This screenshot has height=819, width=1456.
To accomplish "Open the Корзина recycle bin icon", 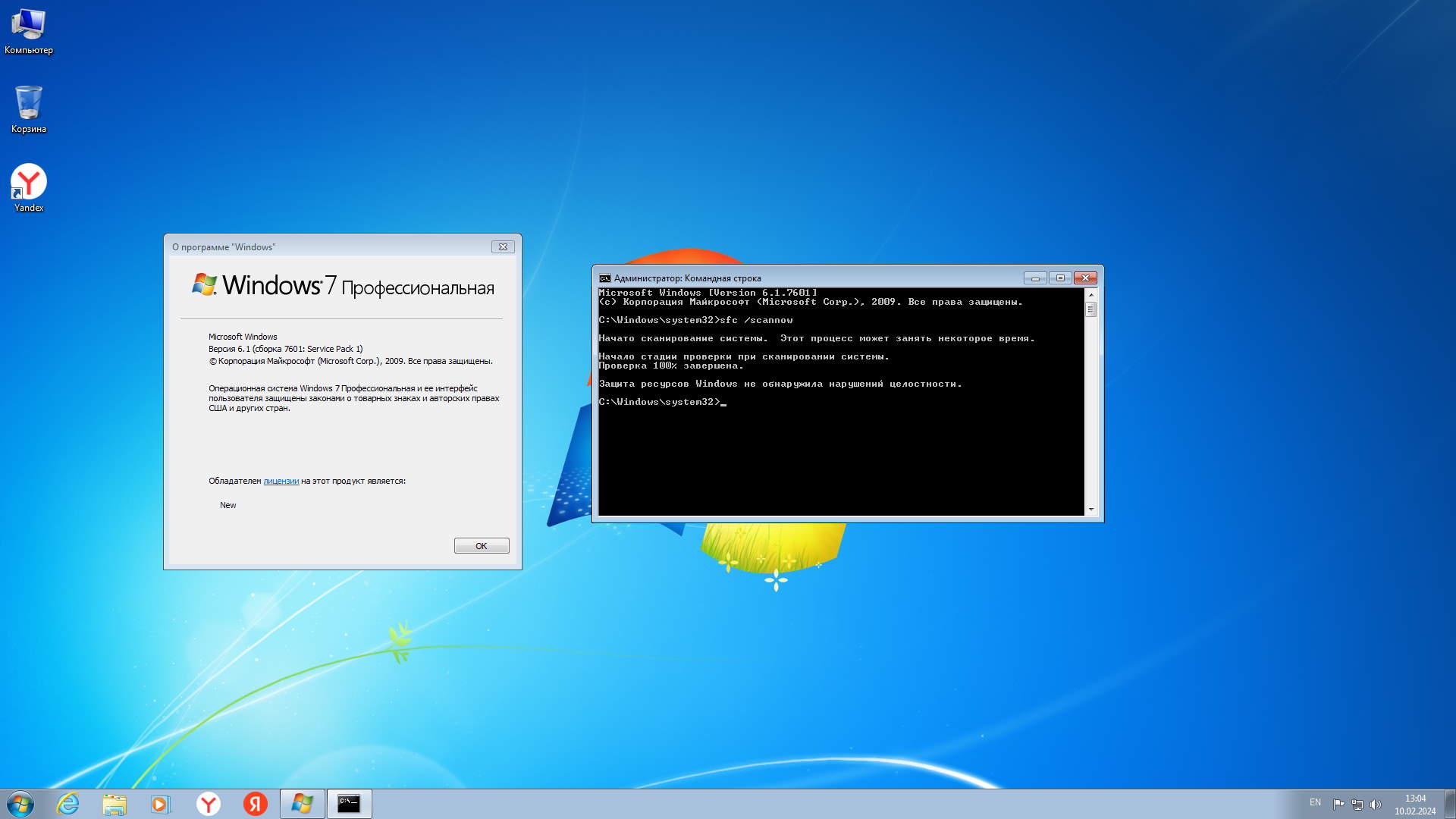I will click(28, 108).
